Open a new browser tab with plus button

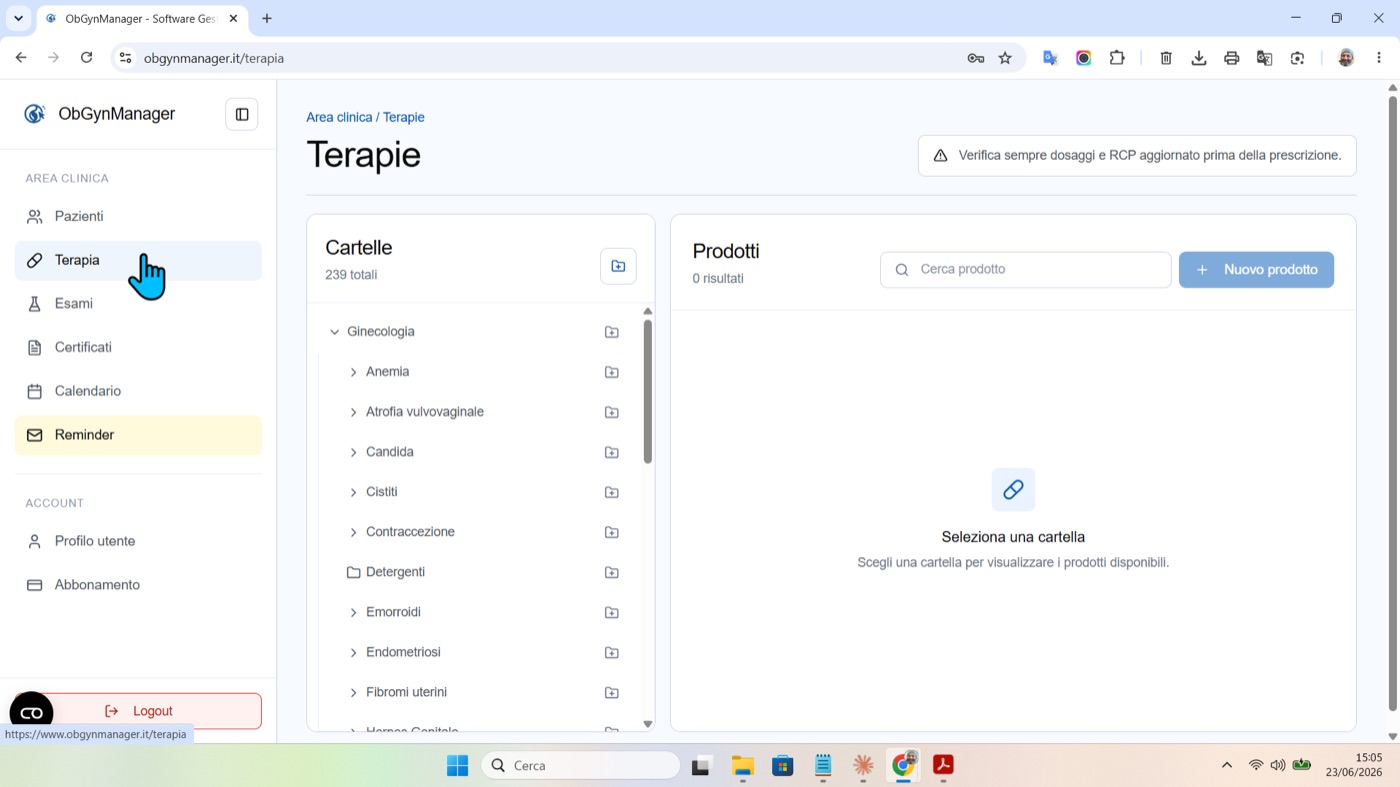click(x=267, y=18)
